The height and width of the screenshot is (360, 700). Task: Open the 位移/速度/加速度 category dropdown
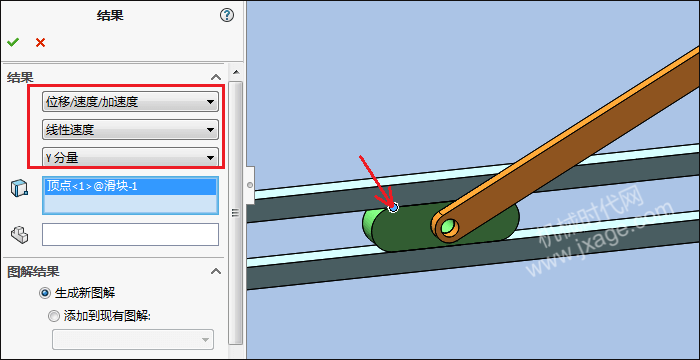pyautogui.click(x=130, y=102)
